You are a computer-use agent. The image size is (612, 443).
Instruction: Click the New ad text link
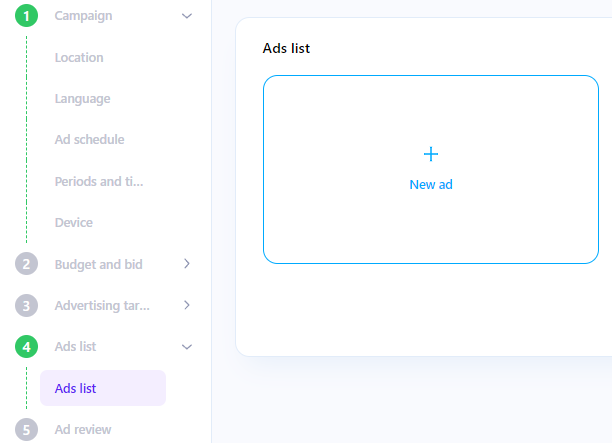(431, 184)
